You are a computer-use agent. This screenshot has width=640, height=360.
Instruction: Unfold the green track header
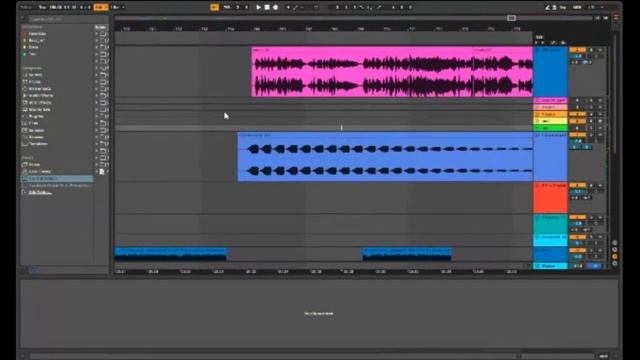click(x=538, y=128)
